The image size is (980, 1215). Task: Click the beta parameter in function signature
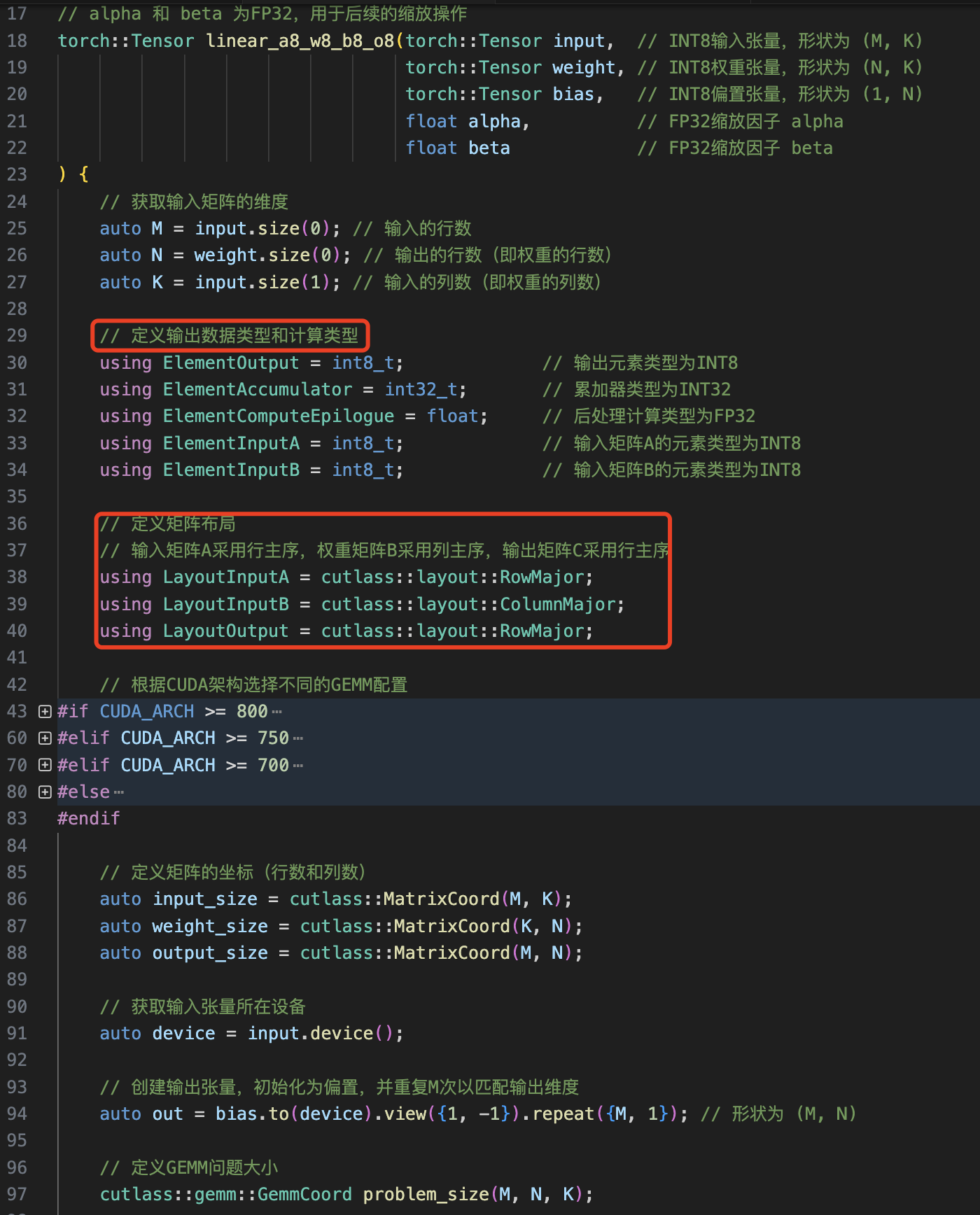[x=489, y=148]
